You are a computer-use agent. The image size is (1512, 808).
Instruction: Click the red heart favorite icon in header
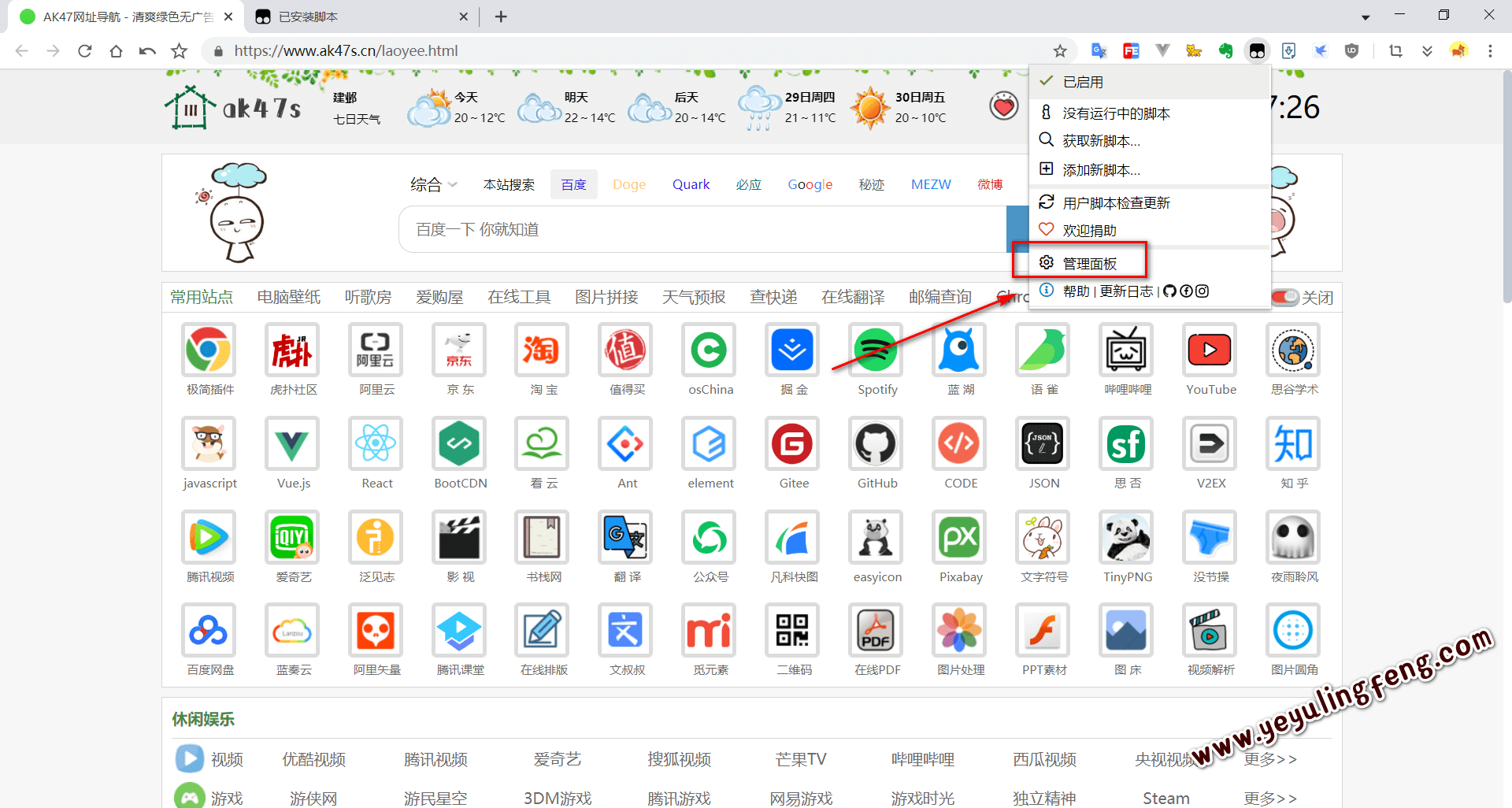pos(1003,106)
